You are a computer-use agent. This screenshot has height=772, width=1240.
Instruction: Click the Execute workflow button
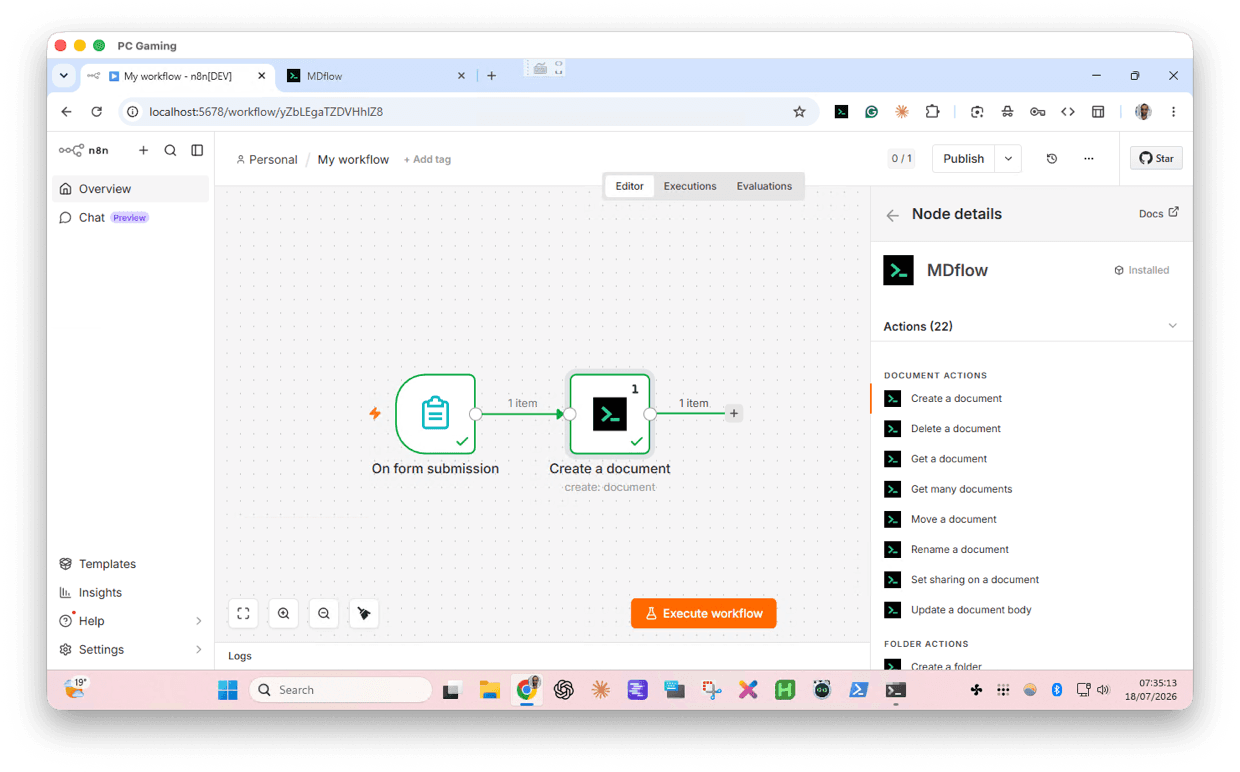pos(704,614)
